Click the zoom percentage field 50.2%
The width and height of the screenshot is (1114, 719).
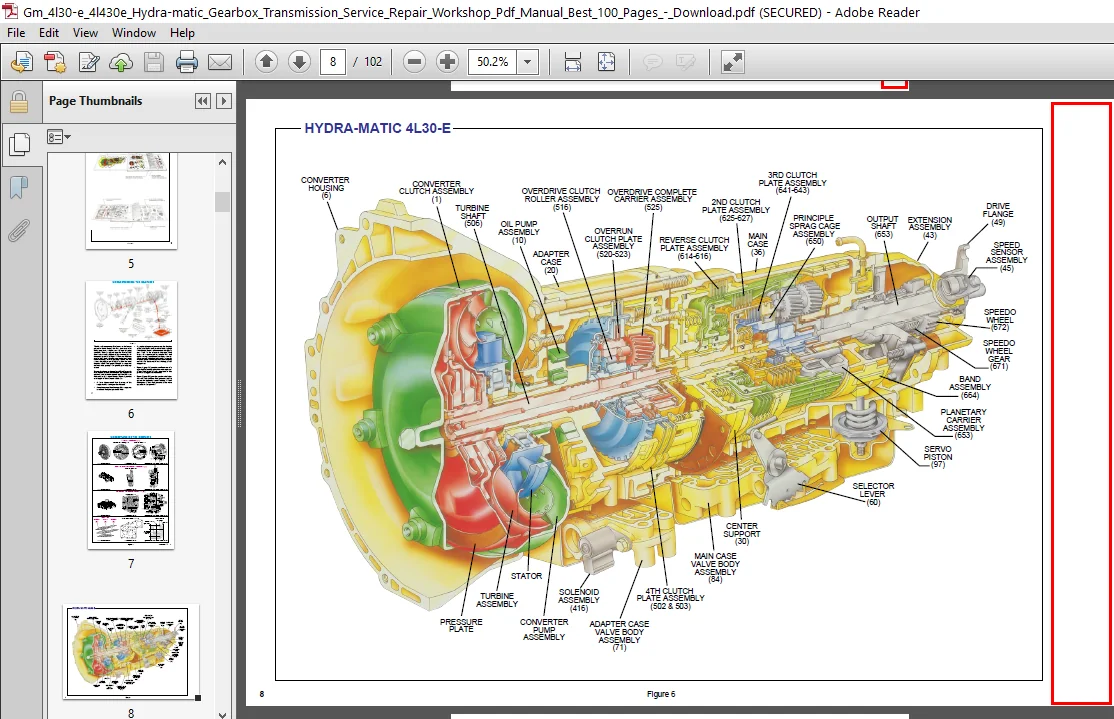pos(492,62)
